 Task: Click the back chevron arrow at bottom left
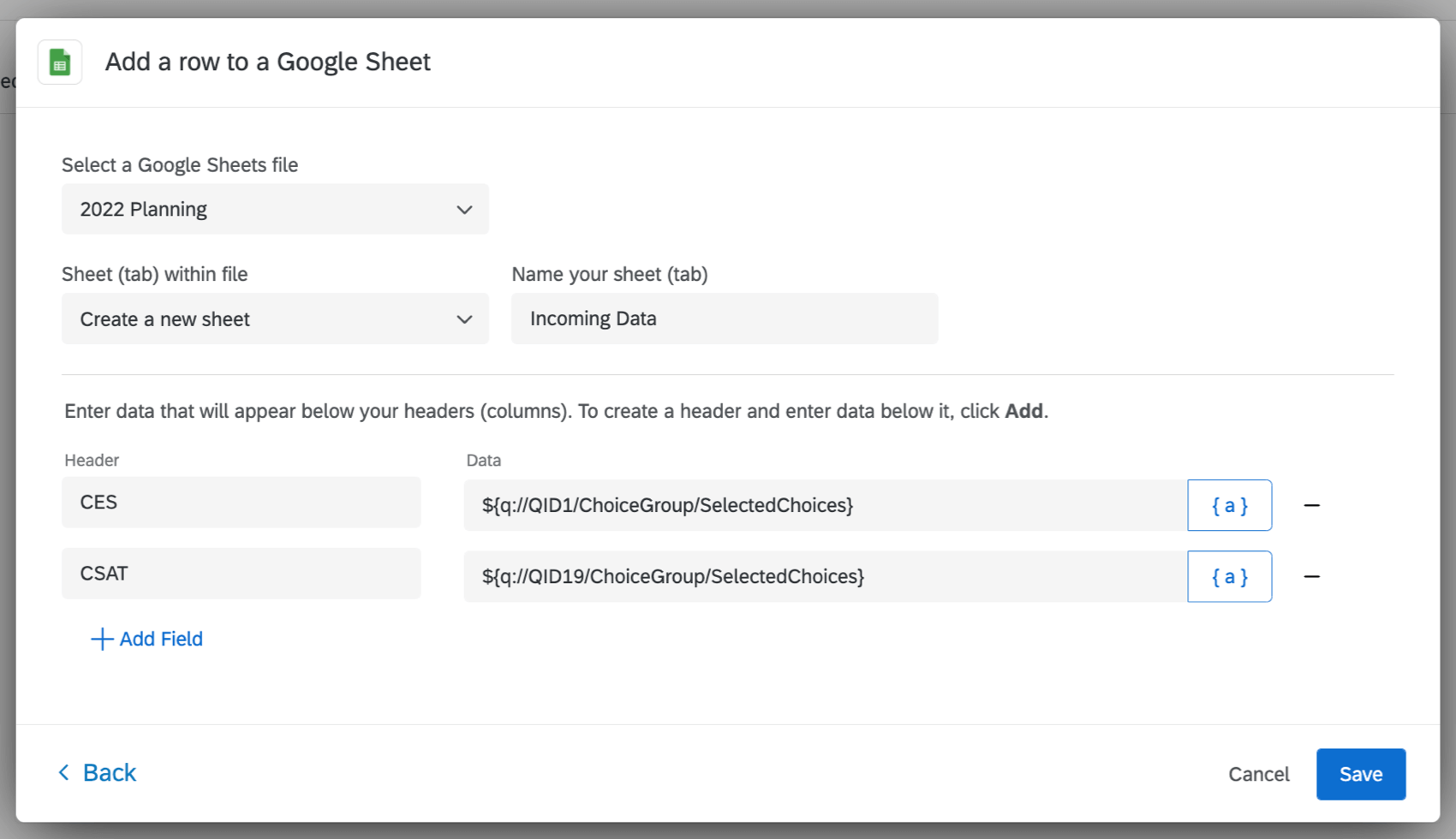pos(63,772)
